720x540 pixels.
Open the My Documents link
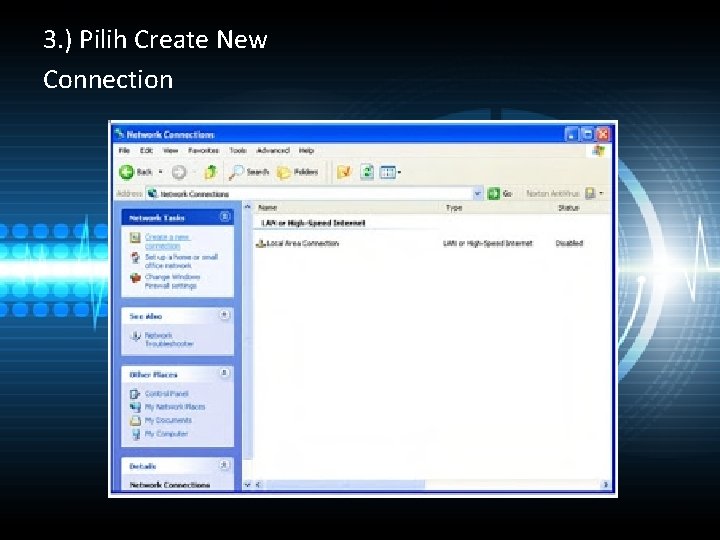click(x=168, y=420)
